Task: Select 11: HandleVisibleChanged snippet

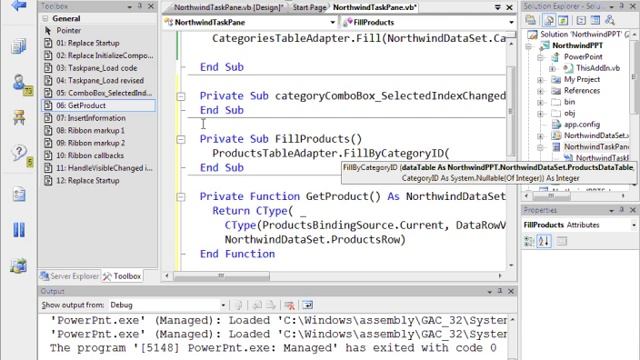Action: pos(98,168)
